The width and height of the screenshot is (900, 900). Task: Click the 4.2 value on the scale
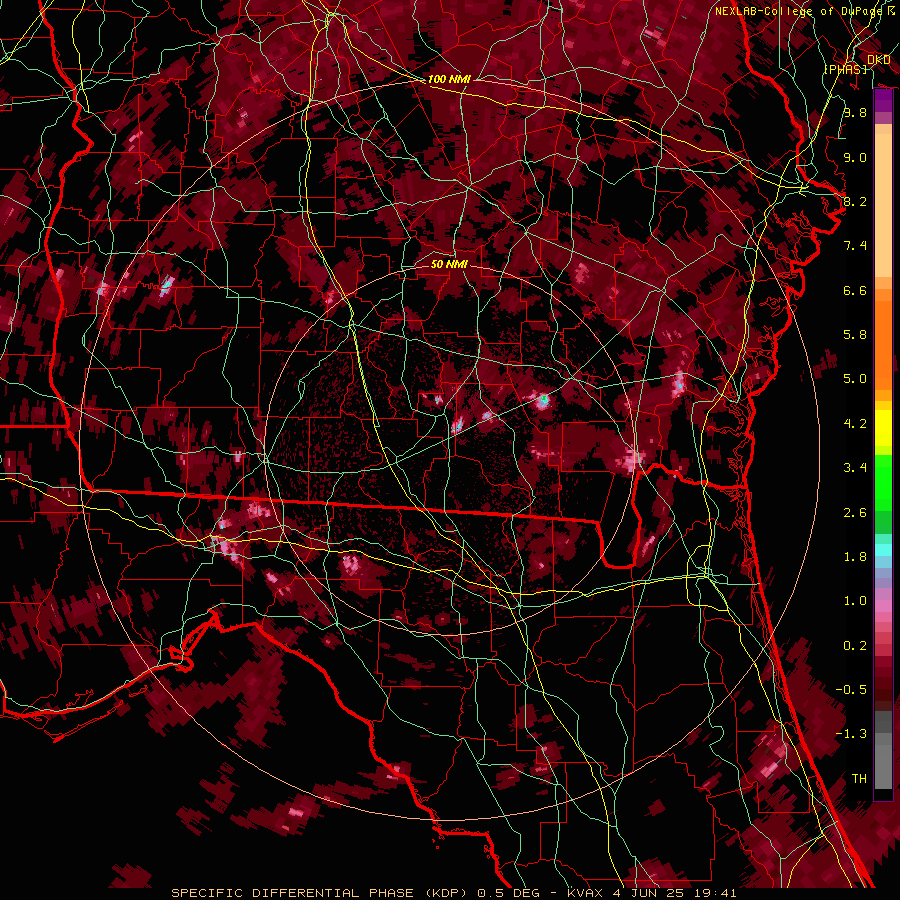click(x=855, y=424)
